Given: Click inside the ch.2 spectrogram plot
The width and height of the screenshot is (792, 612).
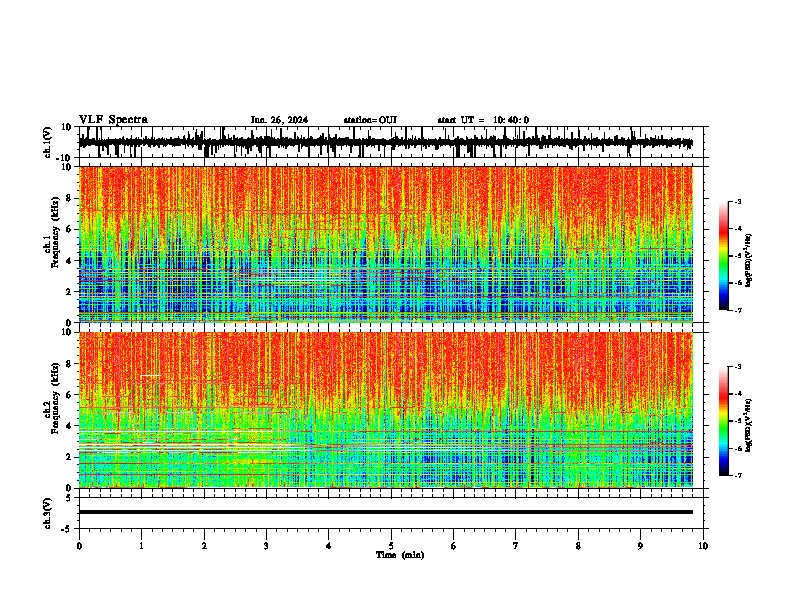Looking at the screenshot, I should (x=385, y=410).
